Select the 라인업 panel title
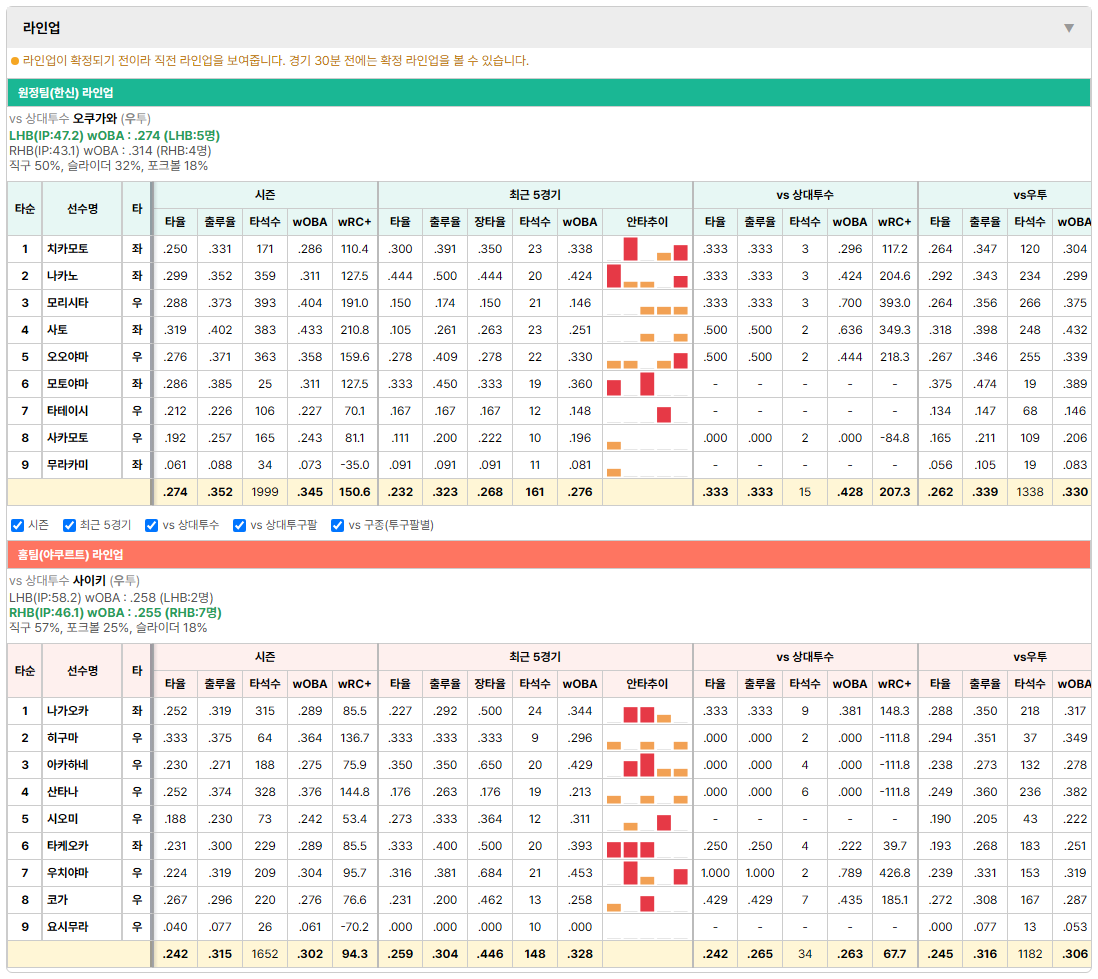Viewport: 1098px width, 979px height. point(41,28)
